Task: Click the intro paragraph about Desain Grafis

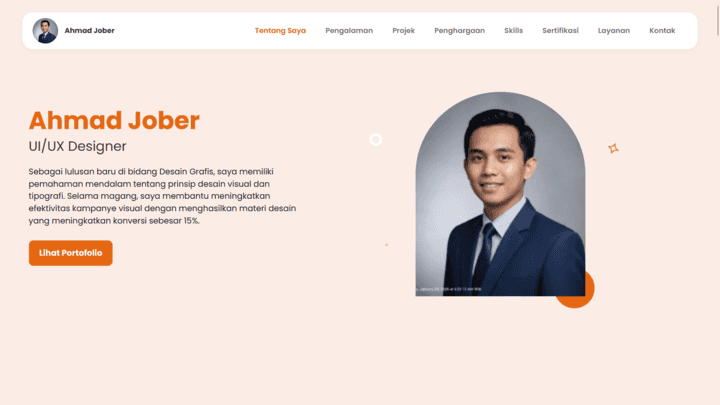Action: click(x=162, y=196)
